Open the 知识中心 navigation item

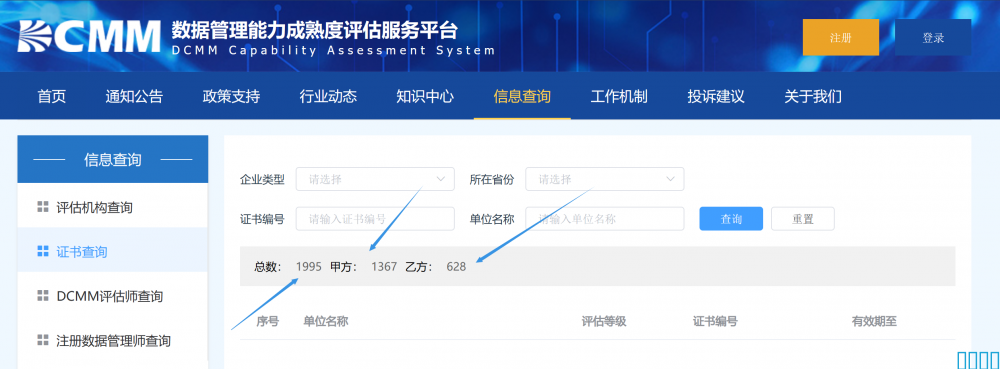(x=425, y=96)
